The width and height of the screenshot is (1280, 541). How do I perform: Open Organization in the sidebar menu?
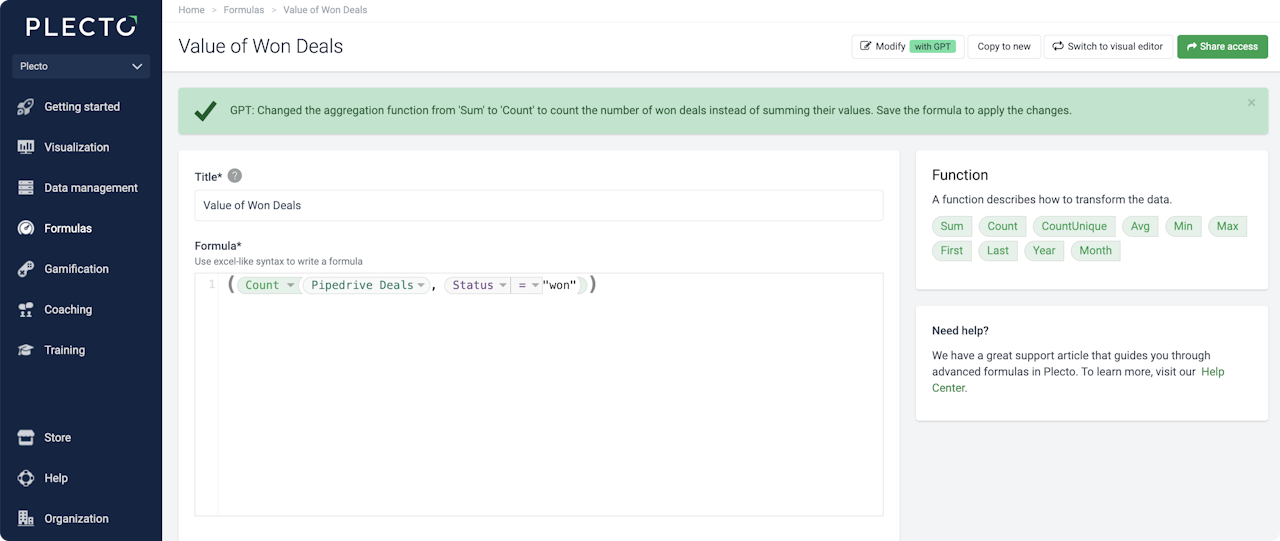tap(76, 519)
